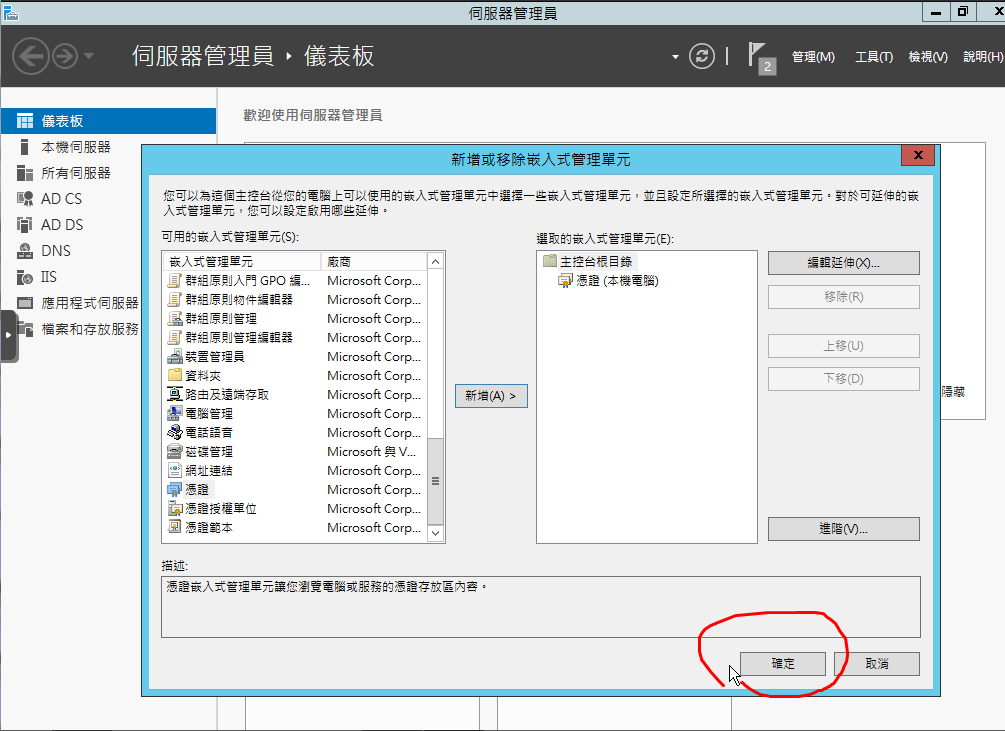Screen dimensions: 1005x731
Task: Click the refresh icon in header
Action: pos(702,56)
